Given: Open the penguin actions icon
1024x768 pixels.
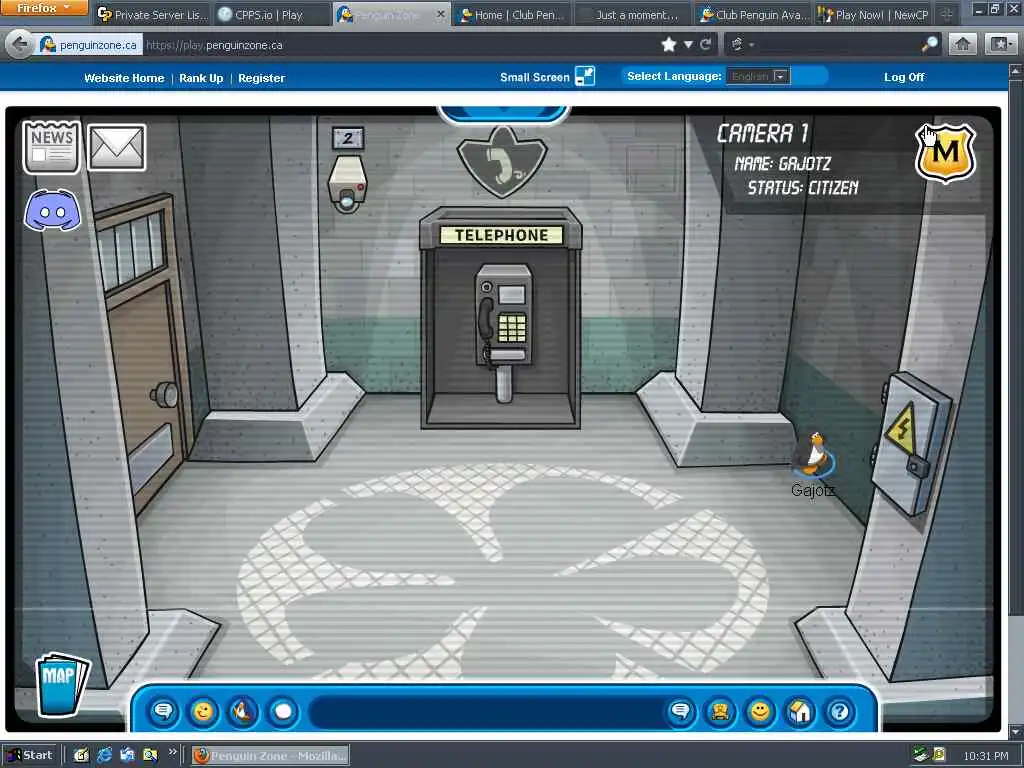Looking at the screenshot, I should [x=243, y=711].
